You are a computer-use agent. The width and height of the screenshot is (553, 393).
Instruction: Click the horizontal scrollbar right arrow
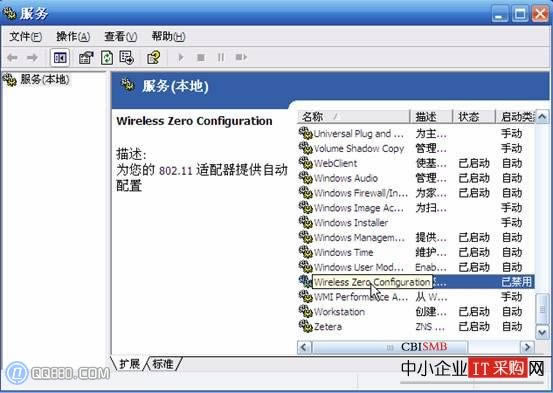tap(528, 347)
